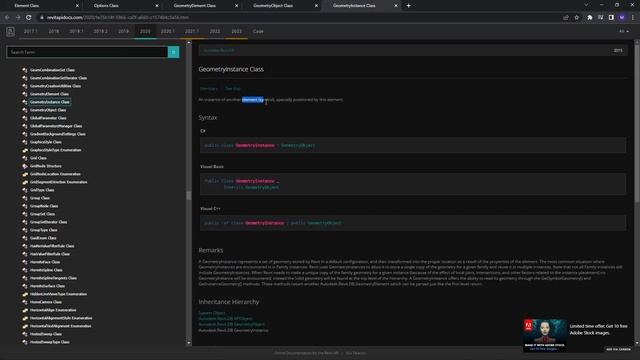This screenshot has height=360, width=640.
Task: Select the 2017.1 API version tab
Action: coord(31,31)
